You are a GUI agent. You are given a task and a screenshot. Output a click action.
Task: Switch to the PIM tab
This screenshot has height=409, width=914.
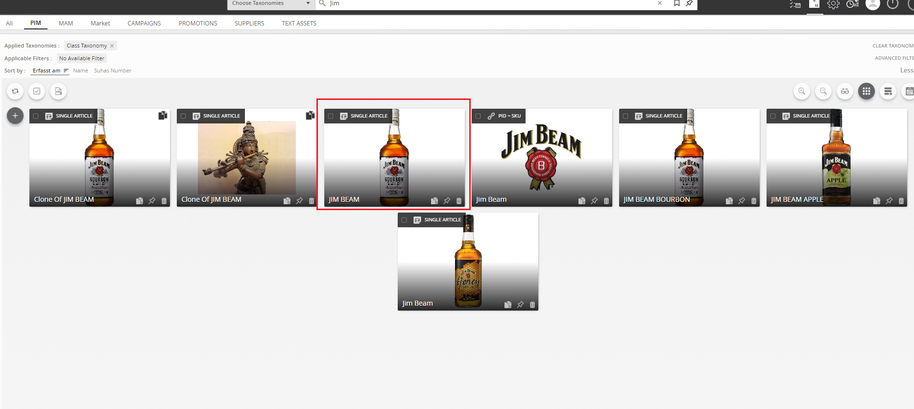[x=36, y=23]
